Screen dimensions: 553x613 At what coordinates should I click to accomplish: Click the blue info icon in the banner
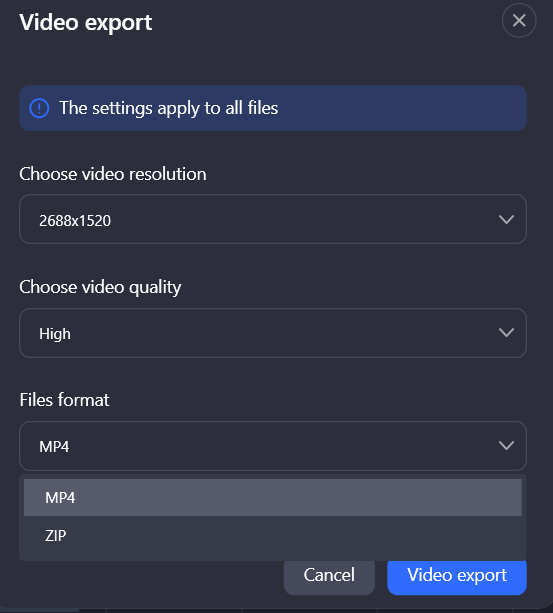(x=39, y=108)
